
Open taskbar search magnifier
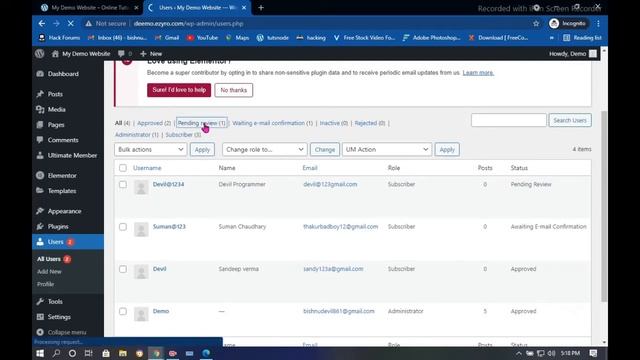tap(56, 353)
